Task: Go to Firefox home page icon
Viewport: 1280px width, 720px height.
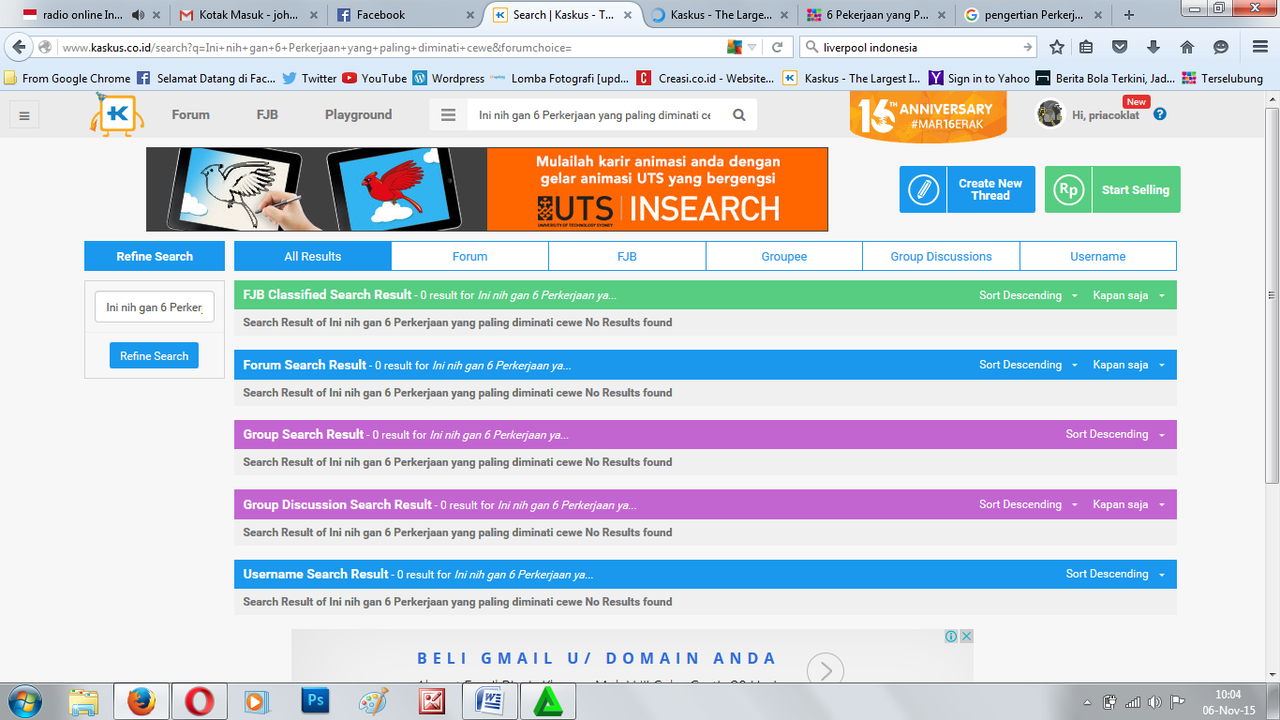Action: 1187,47
